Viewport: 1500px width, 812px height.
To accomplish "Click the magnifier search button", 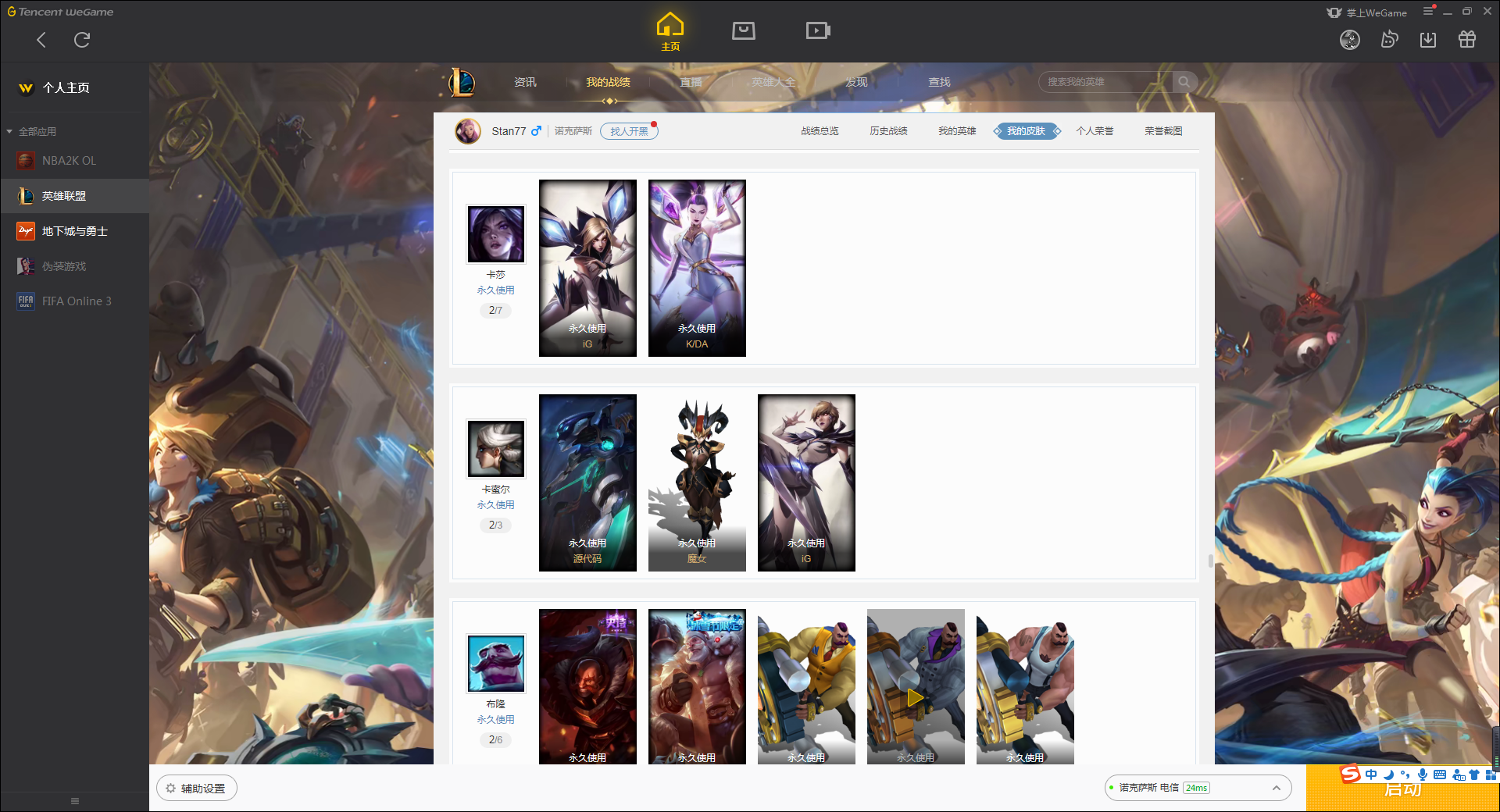I will [1184, 82].
